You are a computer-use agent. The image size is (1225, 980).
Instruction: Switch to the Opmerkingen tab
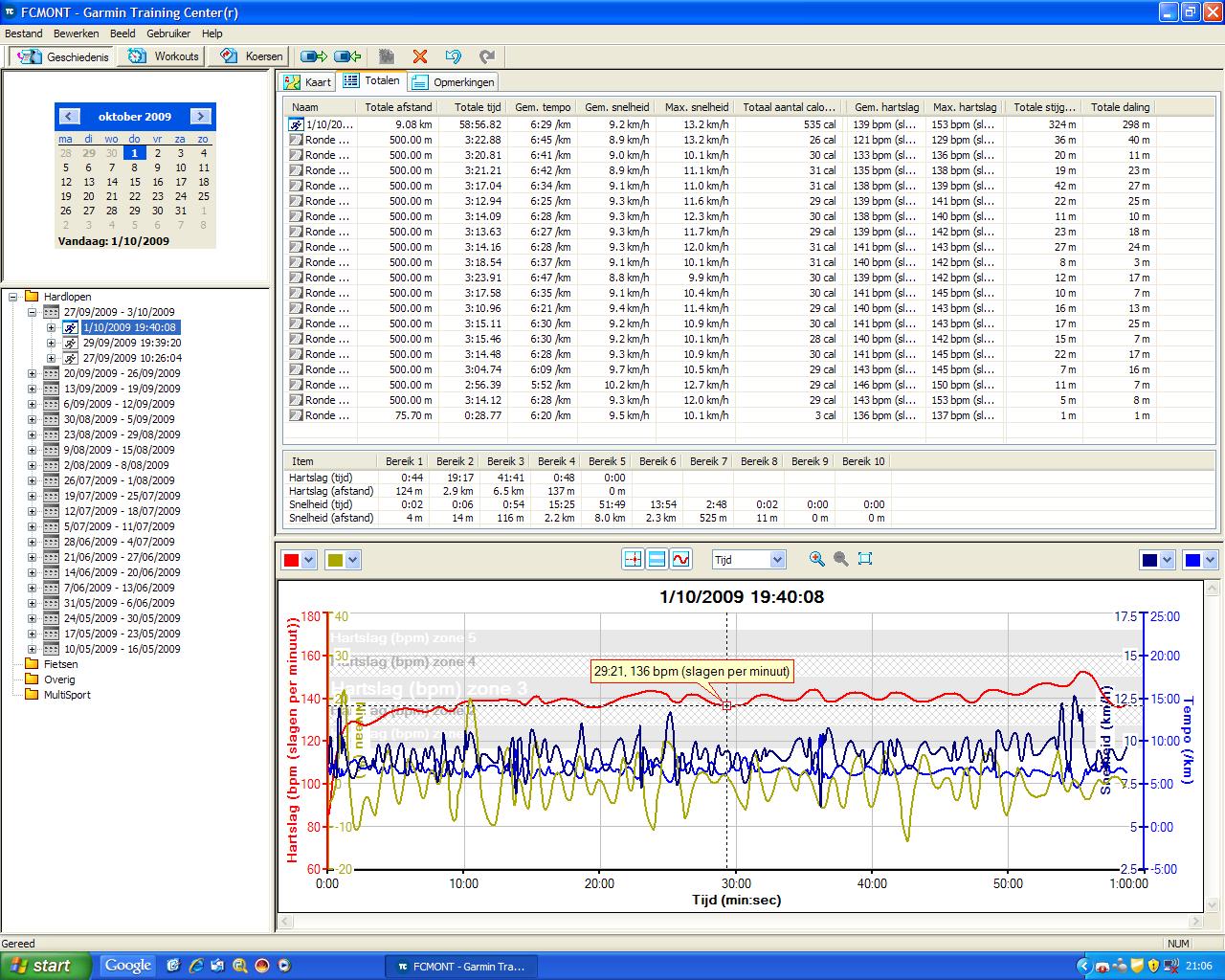click(454, 82)
